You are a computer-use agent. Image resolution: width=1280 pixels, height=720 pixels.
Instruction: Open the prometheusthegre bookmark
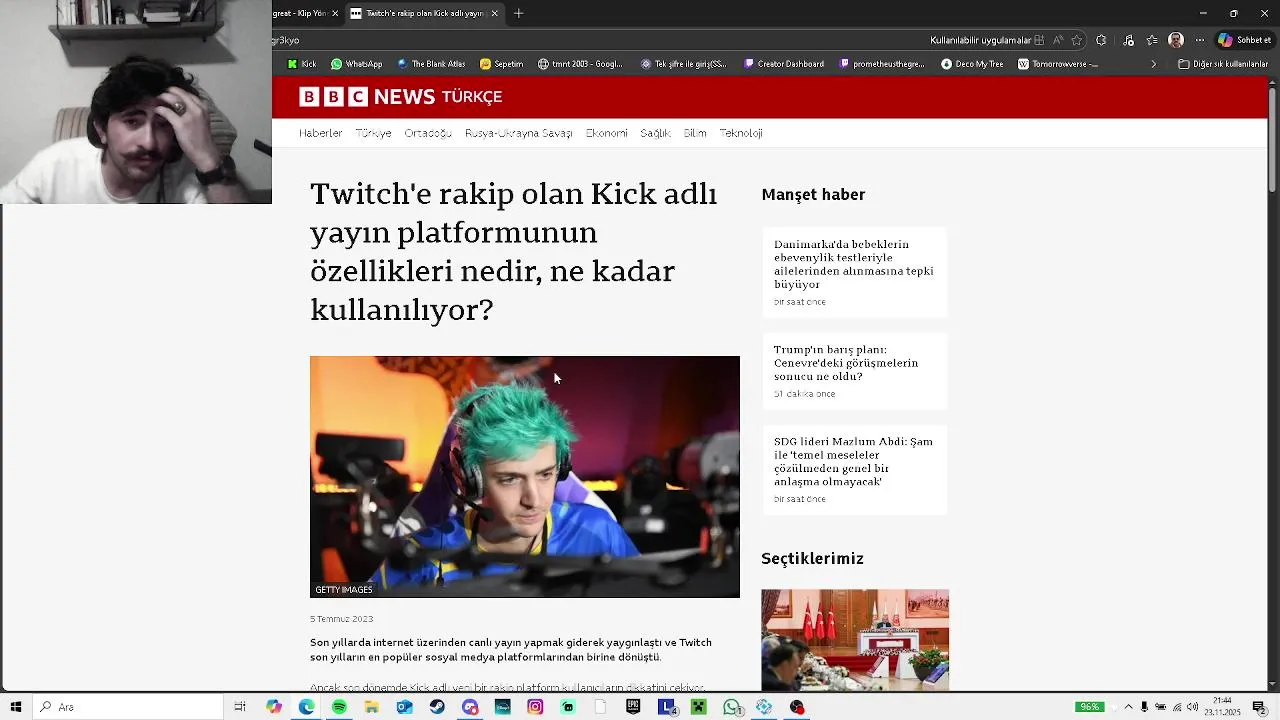tap(882, 64)
